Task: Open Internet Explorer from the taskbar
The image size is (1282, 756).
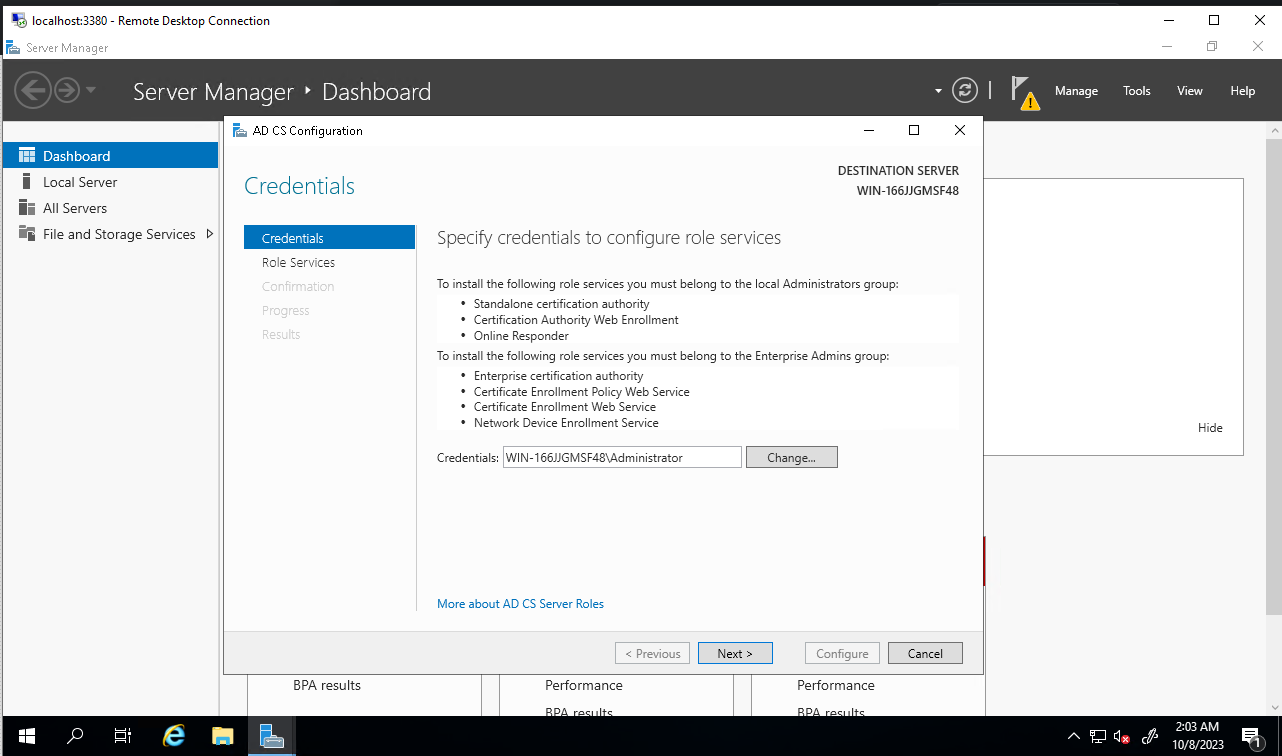Action: click(174, 736)
